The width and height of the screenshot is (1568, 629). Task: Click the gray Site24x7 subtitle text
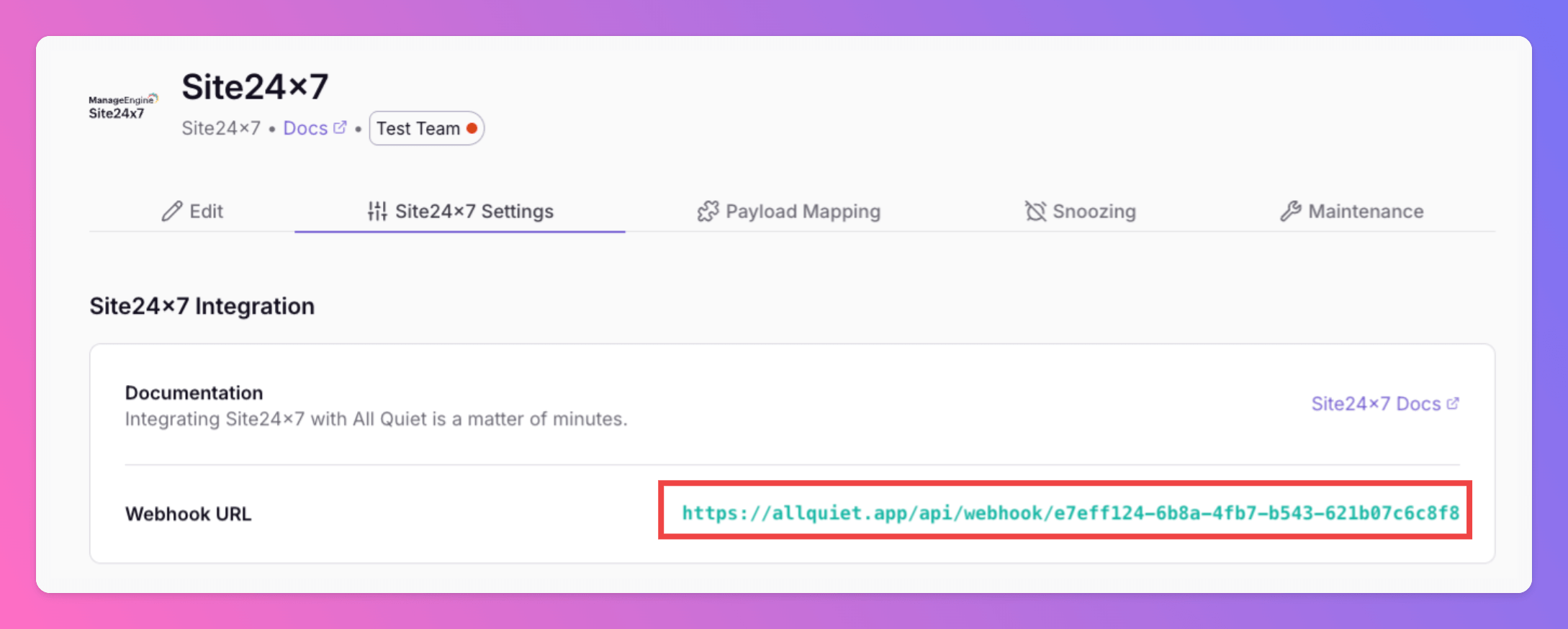pyautogui.click(x=221, y=128)
